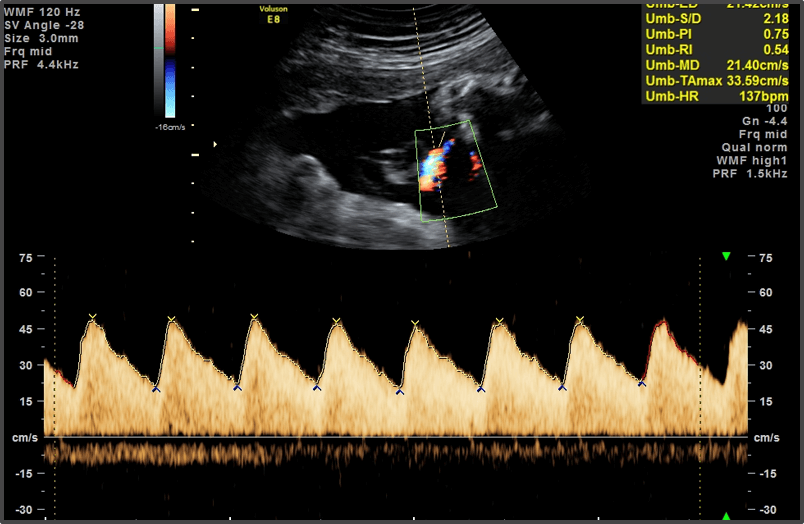Select the Gn -4.4 gain readout
This screenshot has height=524, width=804.
[764, 121]
